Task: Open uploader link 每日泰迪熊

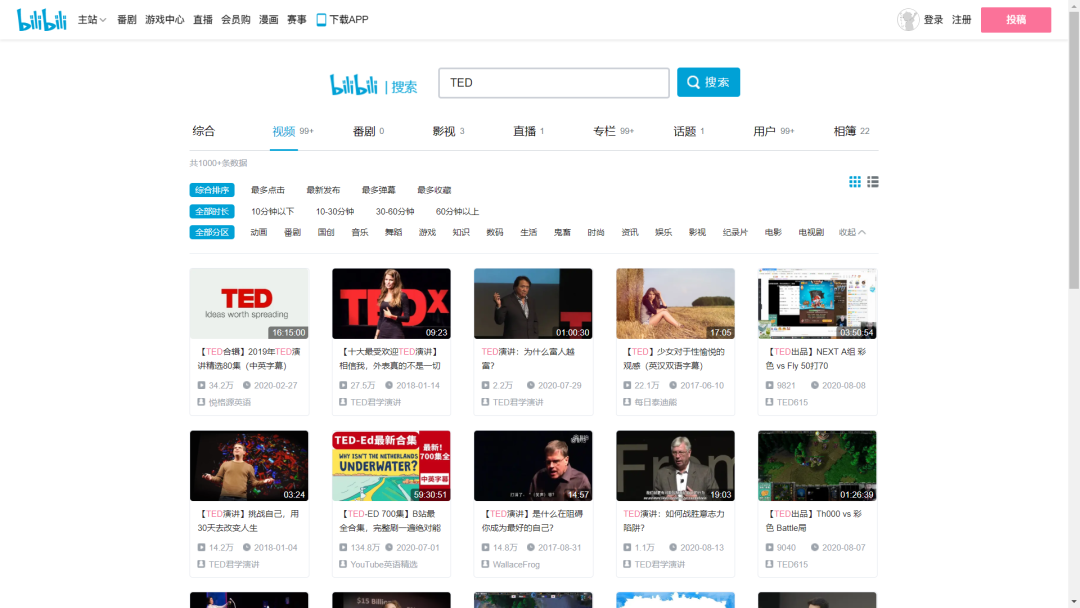Action: tap(656, 402)
